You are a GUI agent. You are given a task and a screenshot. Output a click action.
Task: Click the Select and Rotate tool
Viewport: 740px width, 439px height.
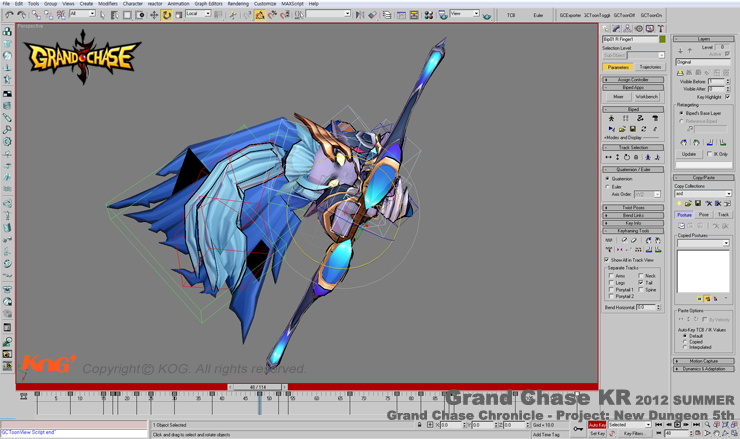click(166, 15)
